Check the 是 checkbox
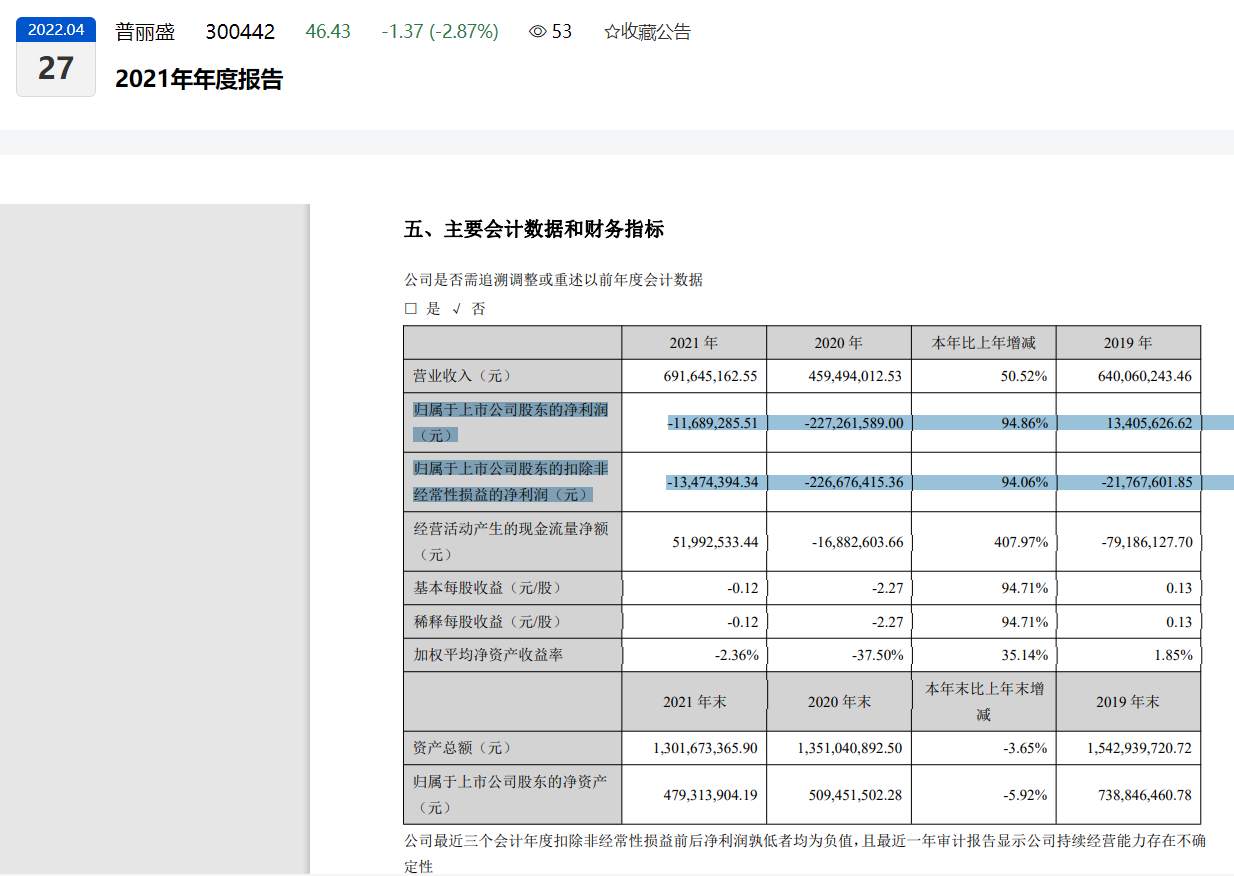This screenshot has height=876, width=1234. (x=411, y=309)
